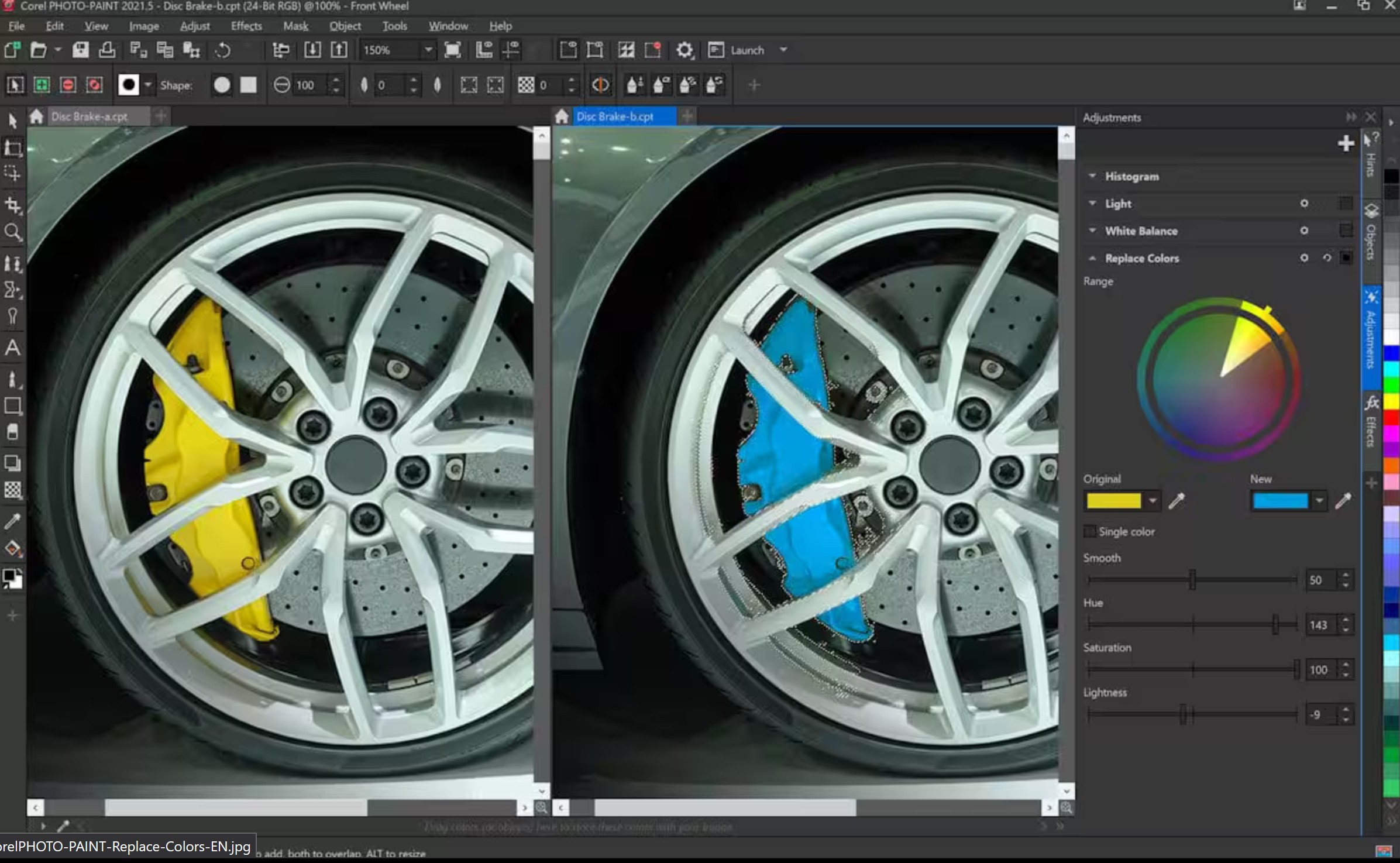Select the Rectangle shape tool
This screenshot has height=863, width=1400.
[x=12, y=405]
